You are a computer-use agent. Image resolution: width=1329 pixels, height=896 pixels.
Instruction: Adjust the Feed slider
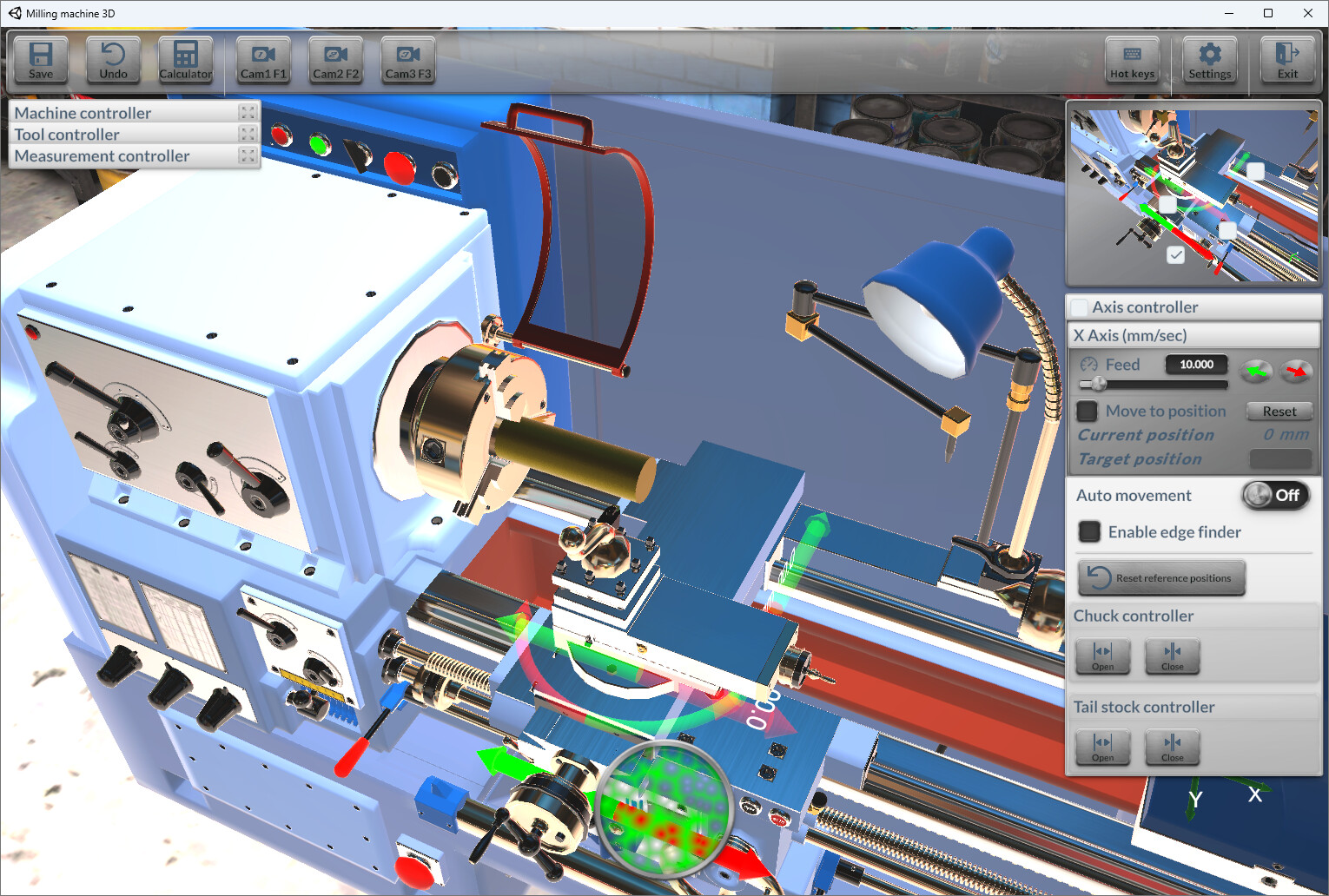click(1097, 385)
